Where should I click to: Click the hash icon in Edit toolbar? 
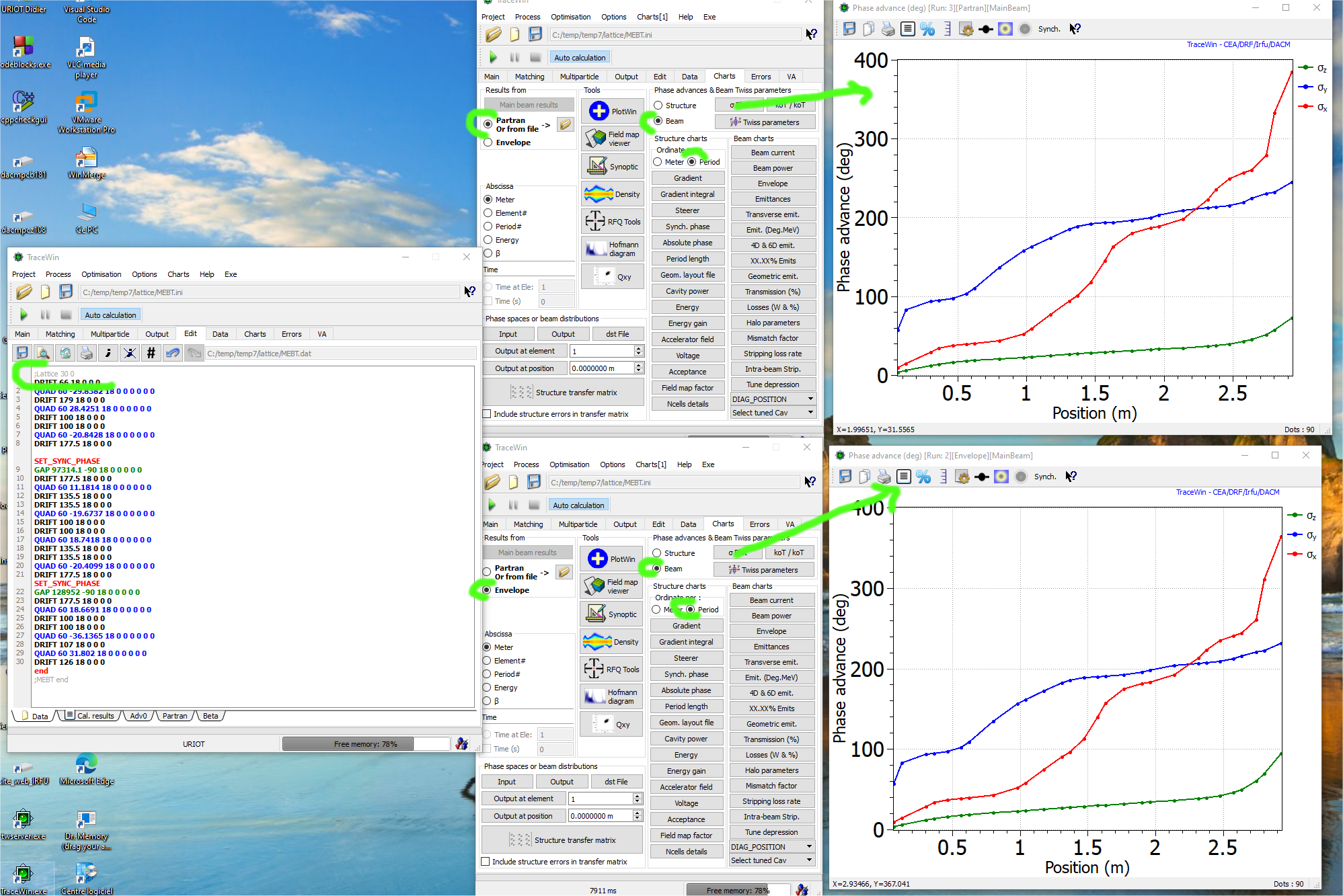[x=151, y=353]
